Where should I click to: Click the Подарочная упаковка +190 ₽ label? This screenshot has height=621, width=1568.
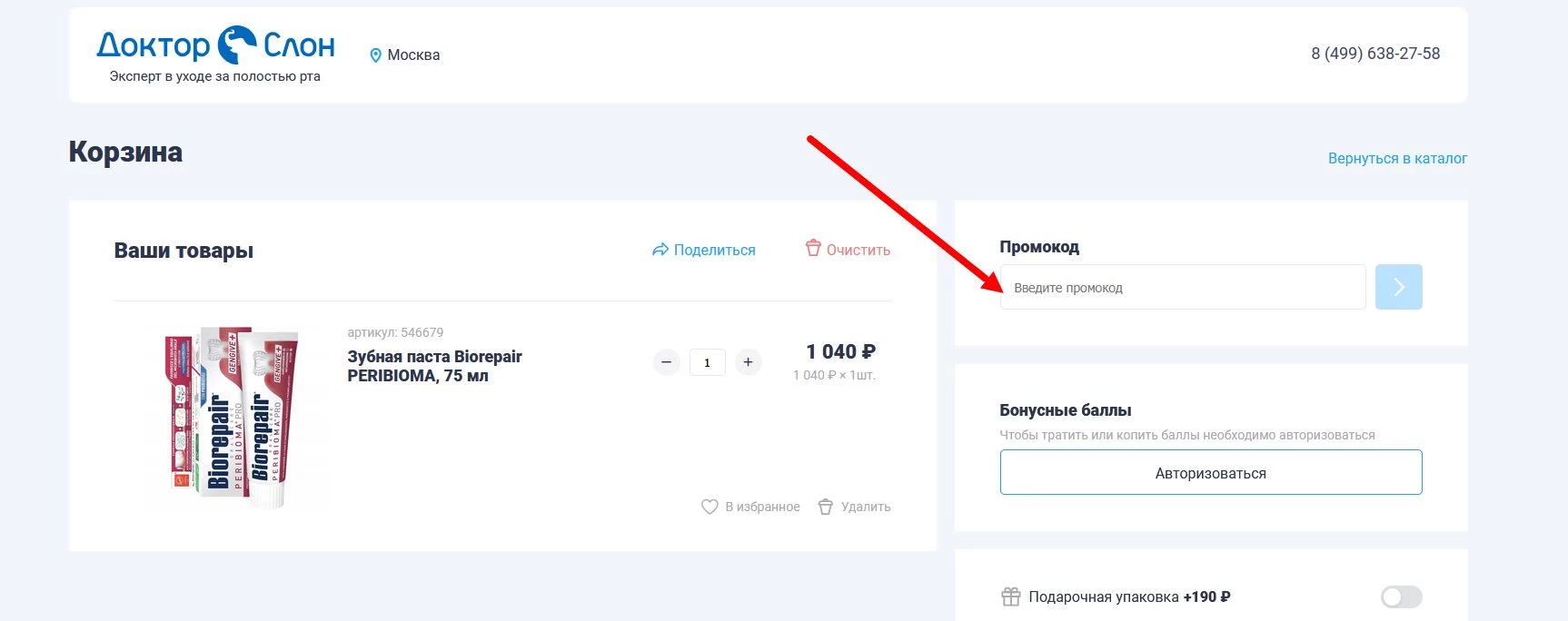(1129, 596)
